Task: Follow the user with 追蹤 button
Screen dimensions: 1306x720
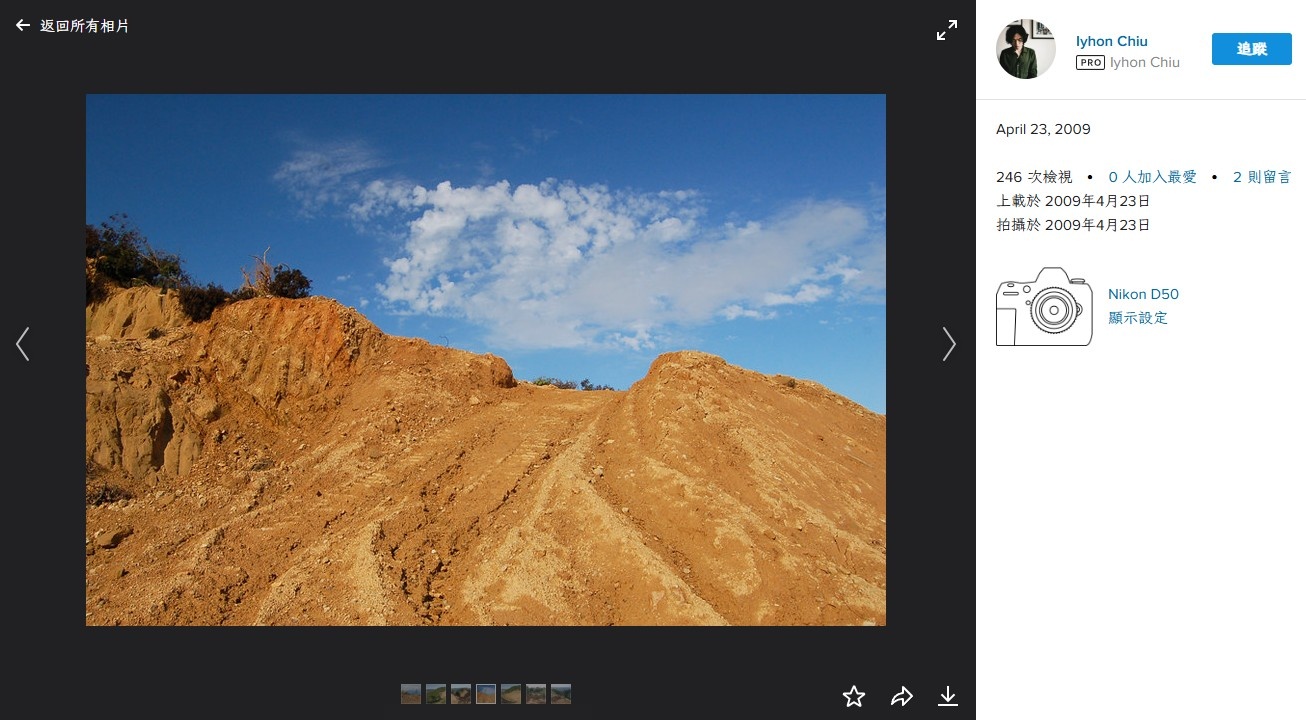Action: tap(1252, 49)
